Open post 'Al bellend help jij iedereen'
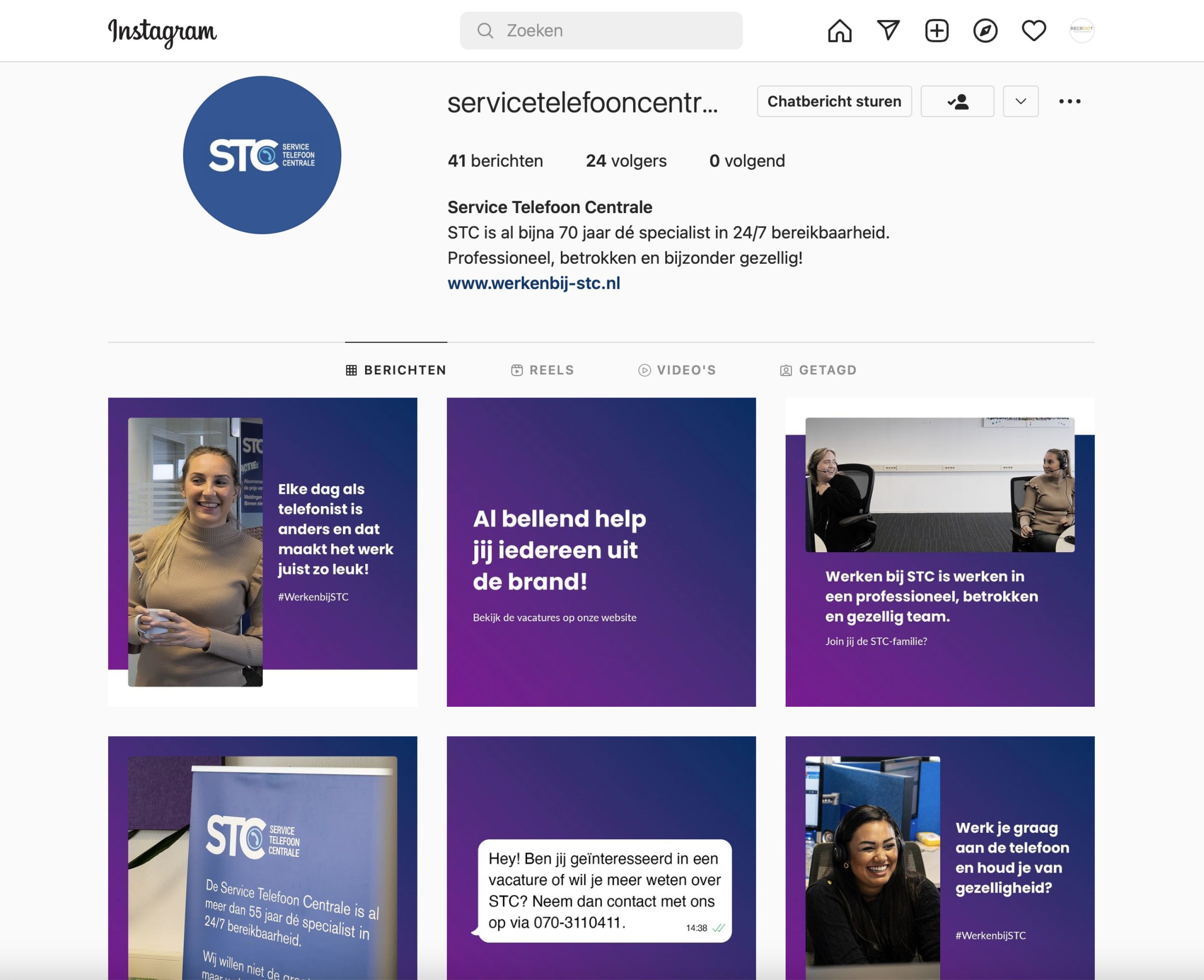 click(601, 552)
